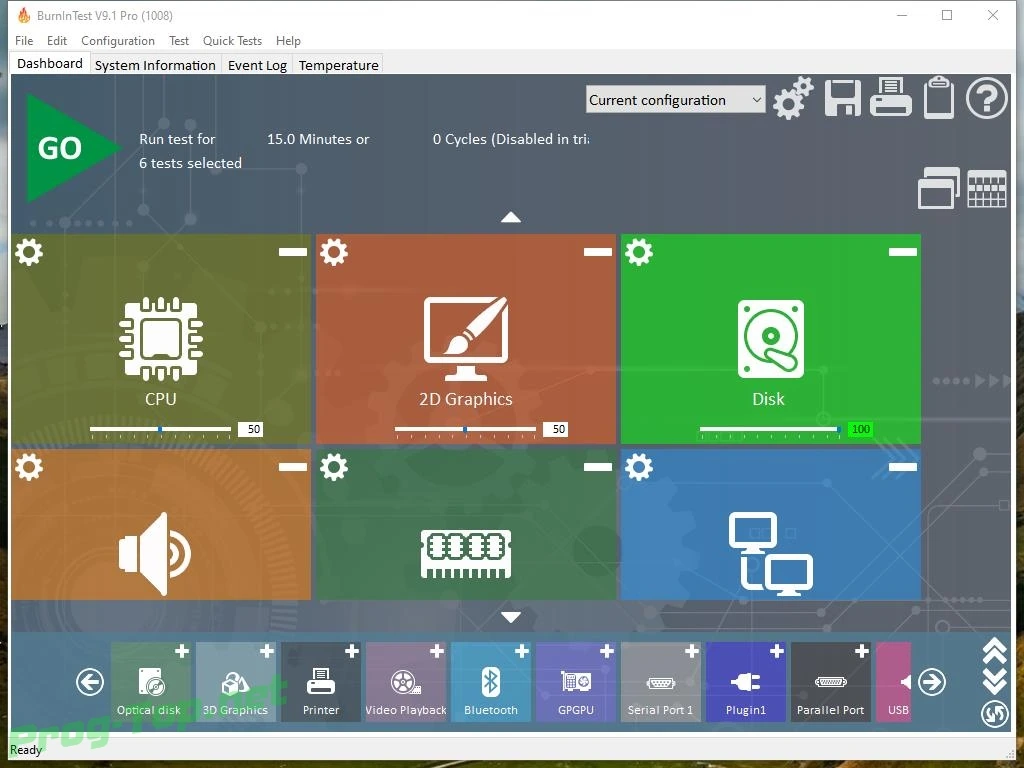Screen dimensions: 1024x768
Task: Open the Configuration menu
Action: coord(118,40)
